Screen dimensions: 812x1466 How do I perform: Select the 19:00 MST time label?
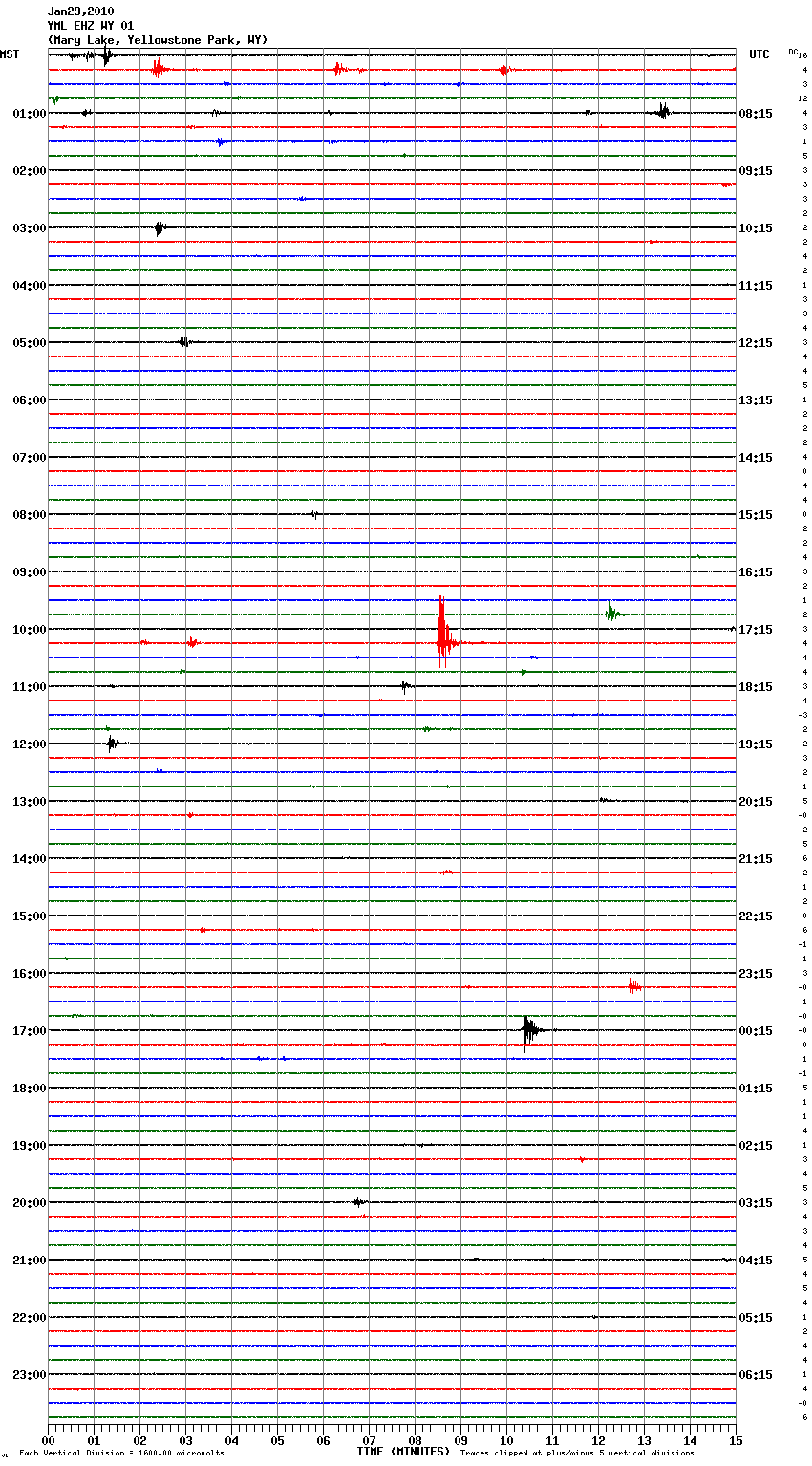tap(30, 1146)
